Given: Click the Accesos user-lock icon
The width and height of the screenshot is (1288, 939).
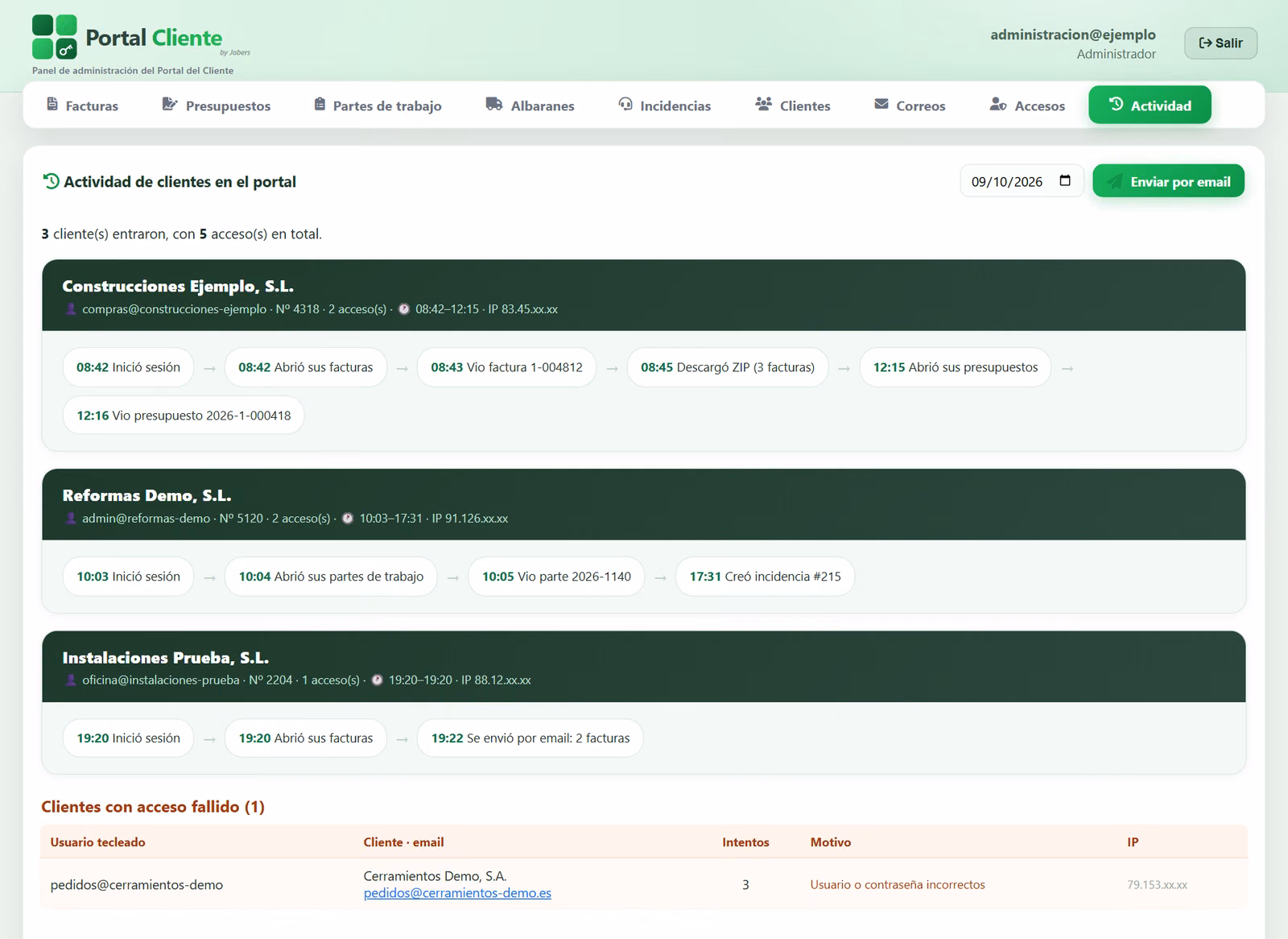Looking at the screenshot, I should coord(998,105).
